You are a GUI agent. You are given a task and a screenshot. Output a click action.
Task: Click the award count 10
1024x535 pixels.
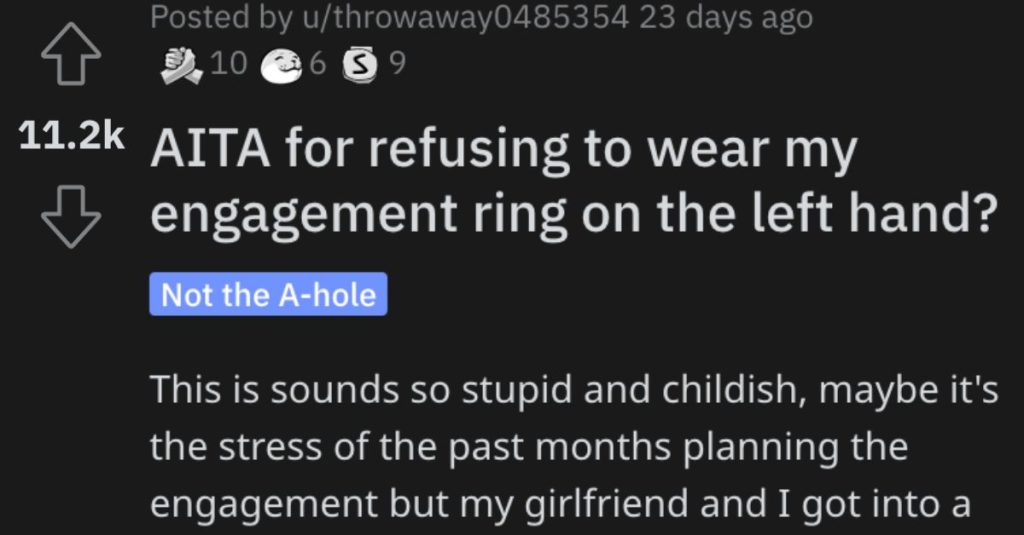229,65
